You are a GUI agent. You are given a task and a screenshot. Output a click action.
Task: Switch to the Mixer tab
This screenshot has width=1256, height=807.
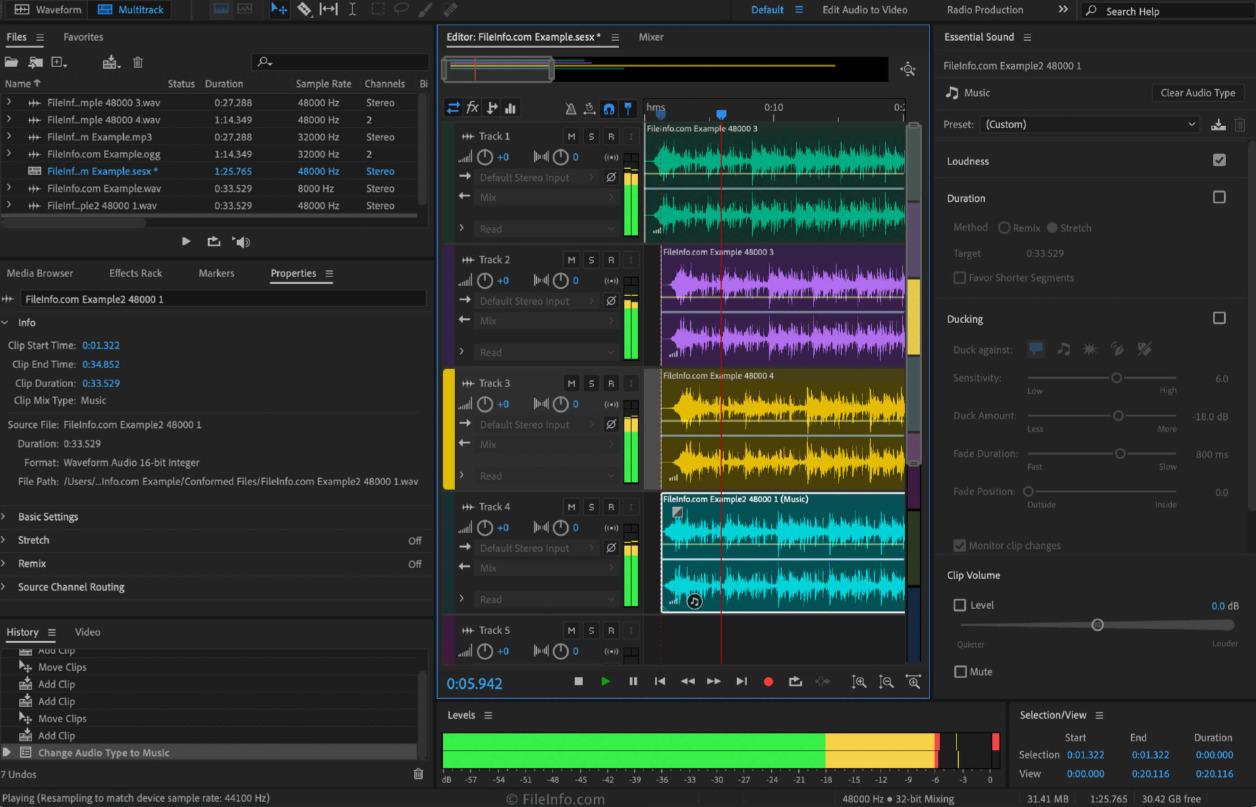[x=651, y=37]
